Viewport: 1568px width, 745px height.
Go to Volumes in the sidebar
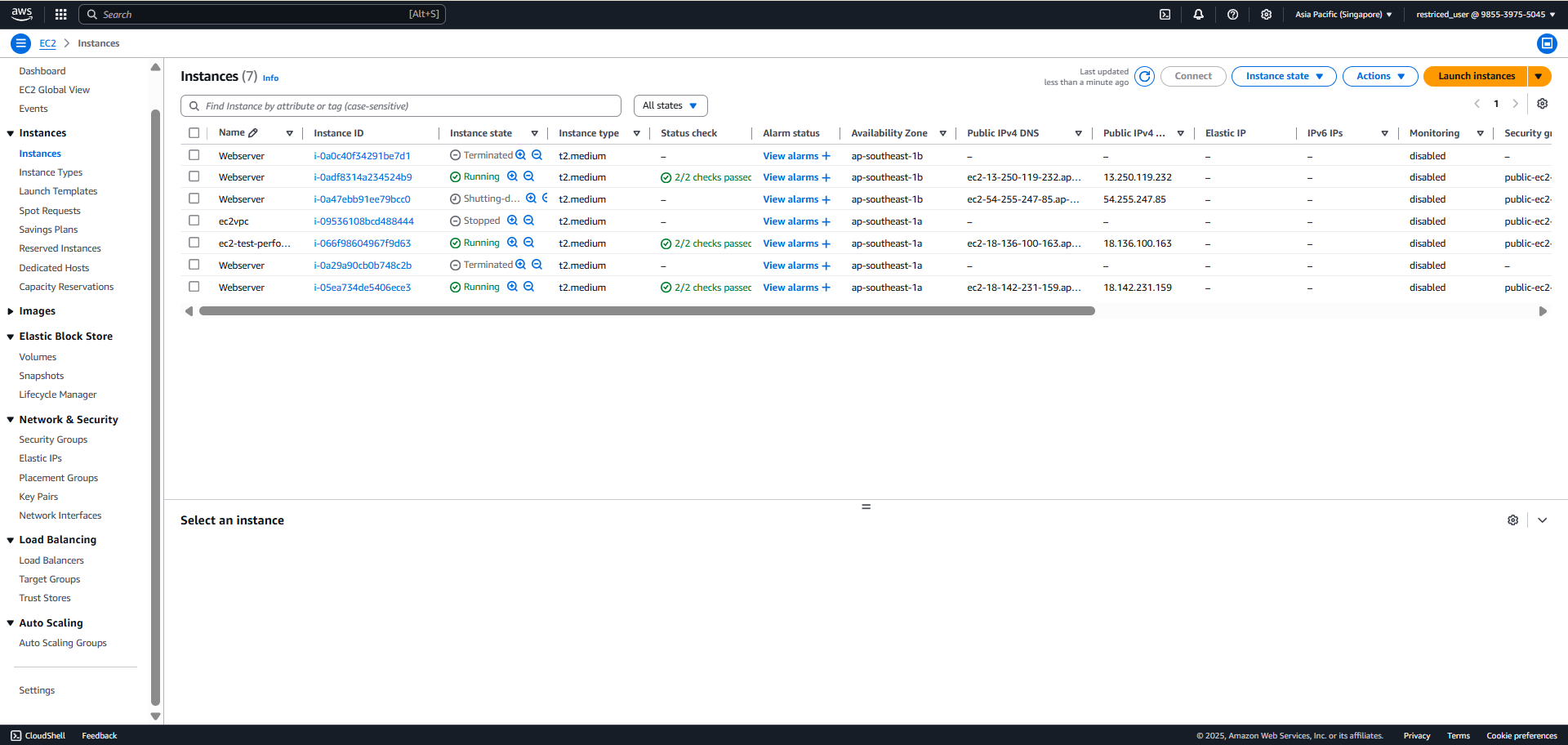[38, 357]
